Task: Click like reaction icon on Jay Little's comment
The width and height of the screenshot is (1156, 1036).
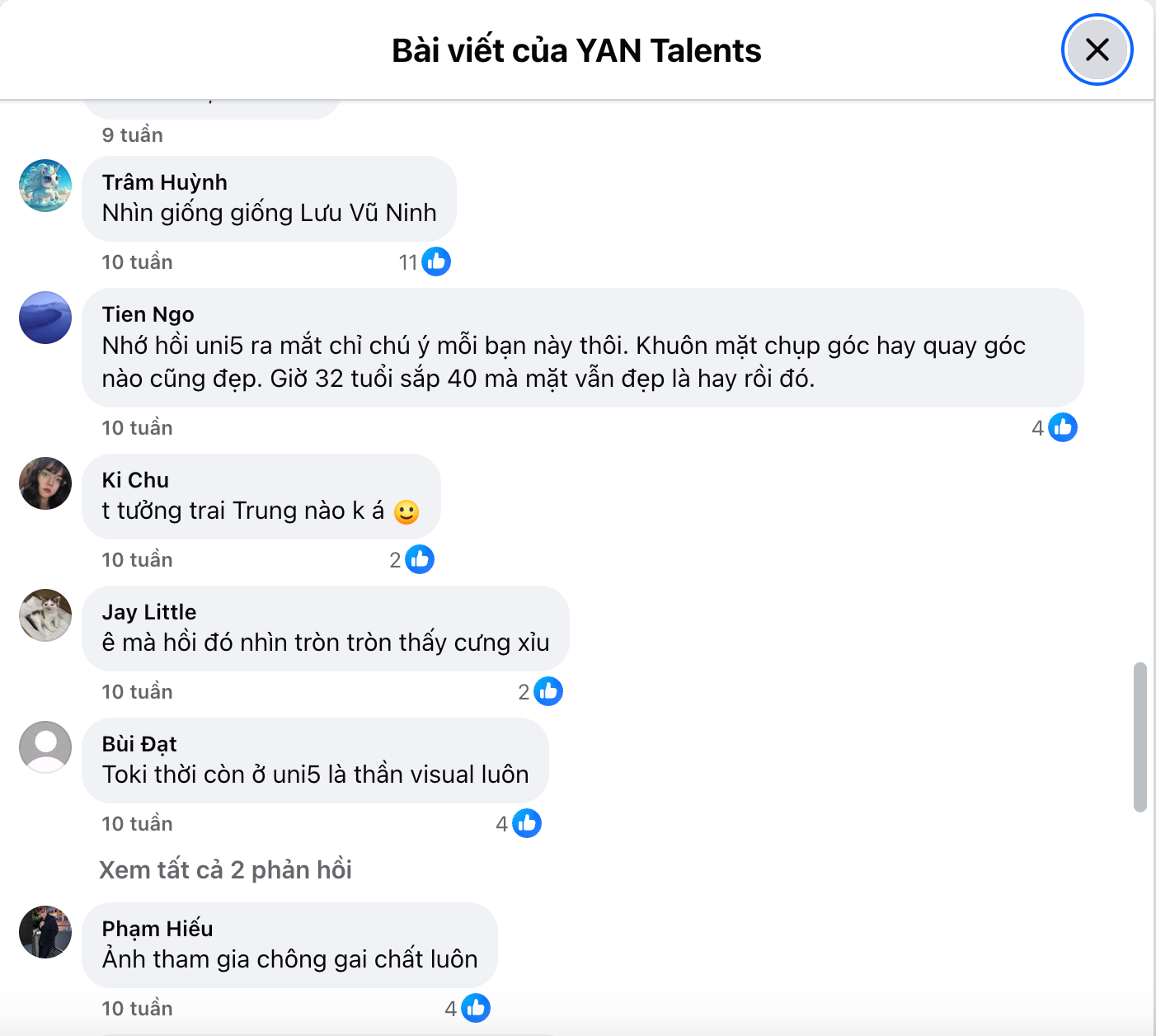Action: tap(548, 691)
